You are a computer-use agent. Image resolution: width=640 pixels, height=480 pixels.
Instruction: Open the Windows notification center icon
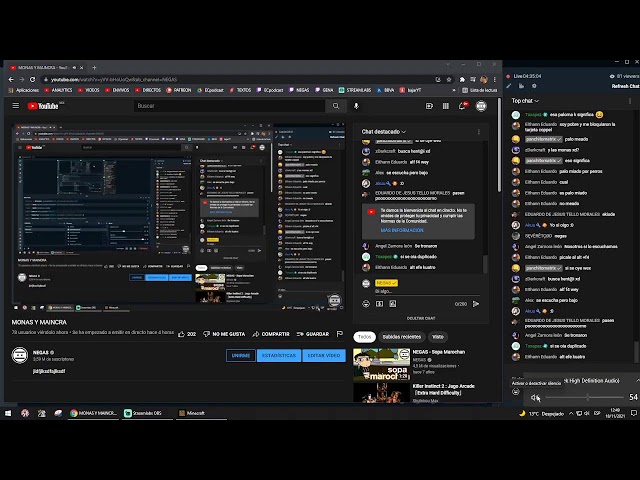tap(633, 413)
